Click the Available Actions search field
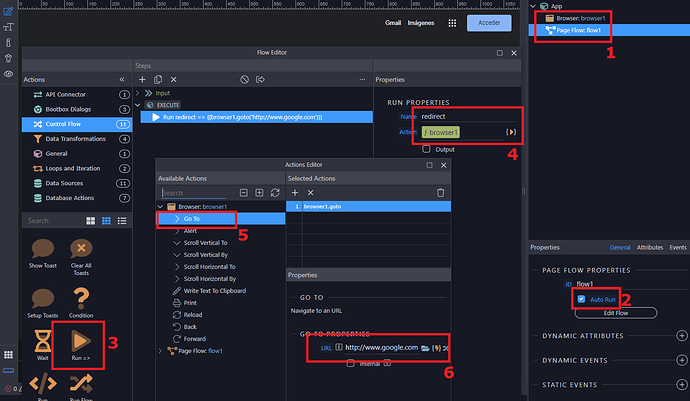Viewport: 690px width, 401px height. [194, 193]
